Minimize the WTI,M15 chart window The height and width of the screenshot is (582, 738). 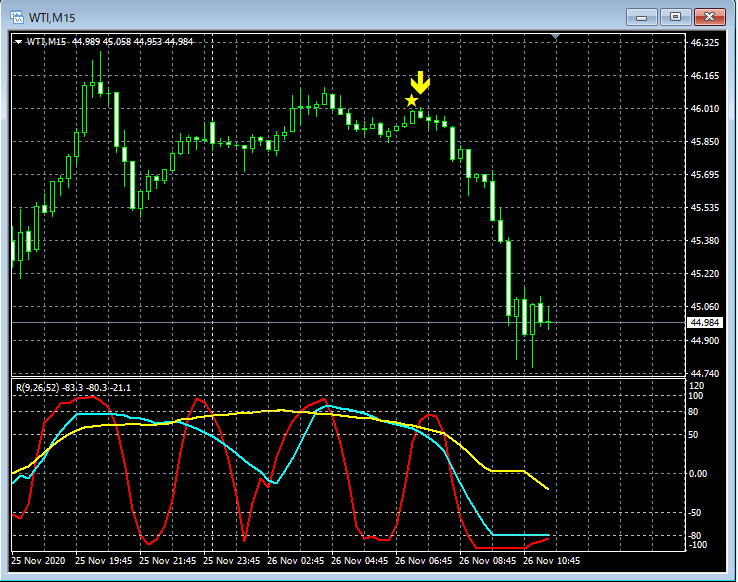[642, 17]
